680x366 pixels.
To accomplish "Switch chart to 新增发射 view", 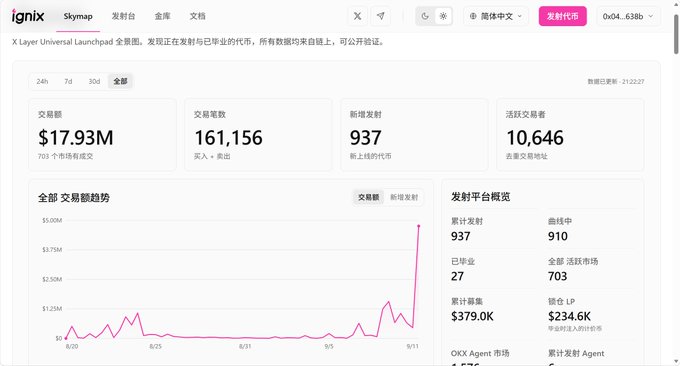I will 404,197.
